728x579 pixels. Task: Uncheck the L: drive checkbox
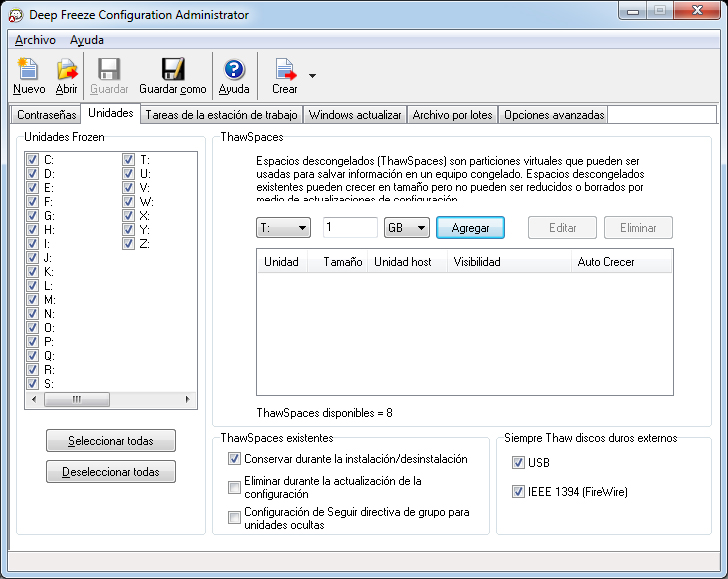pos(32,286)
